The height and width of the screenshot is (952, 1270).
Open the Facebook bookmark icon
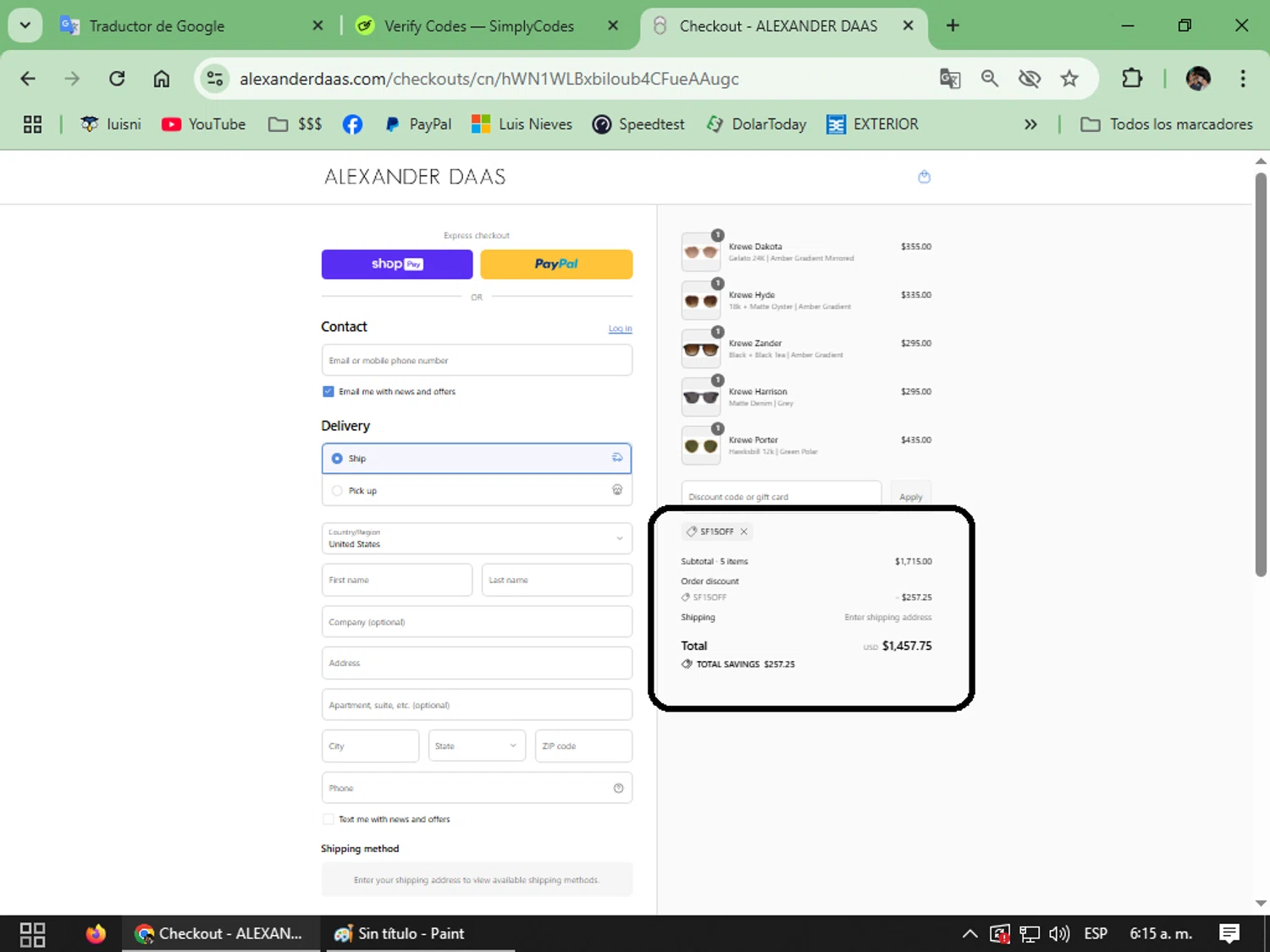pos(352,124)
